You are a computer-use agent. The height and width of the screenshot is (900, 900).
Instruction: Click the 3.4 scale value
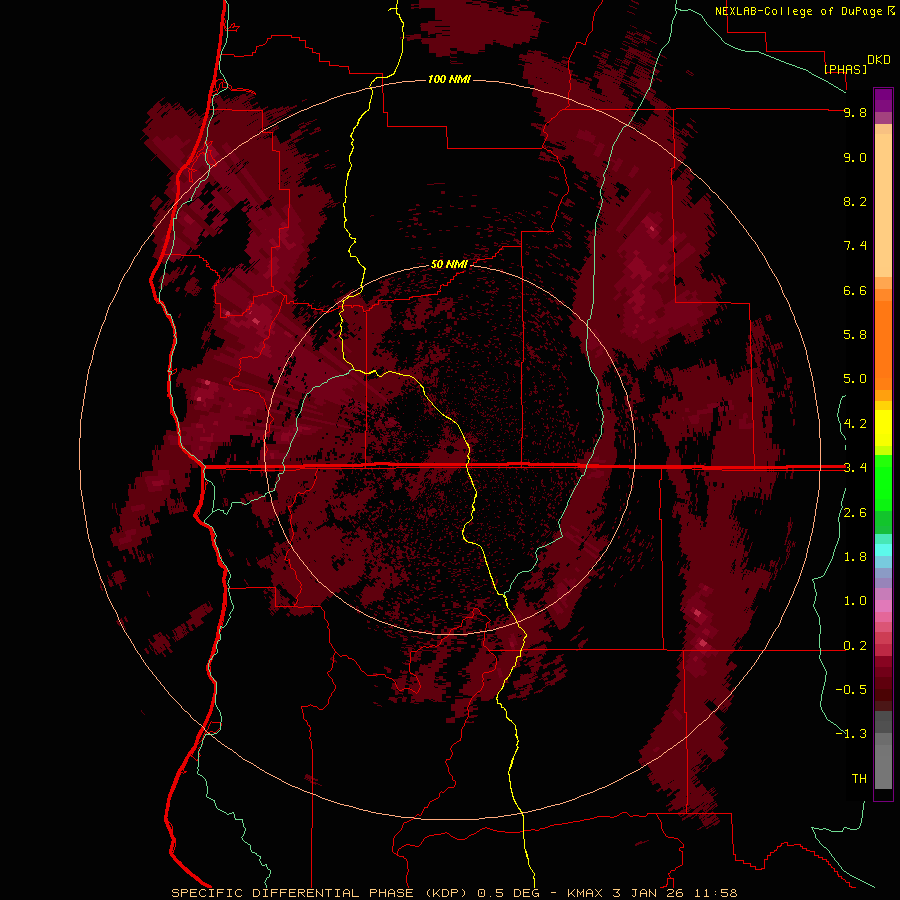pos(855,468)
